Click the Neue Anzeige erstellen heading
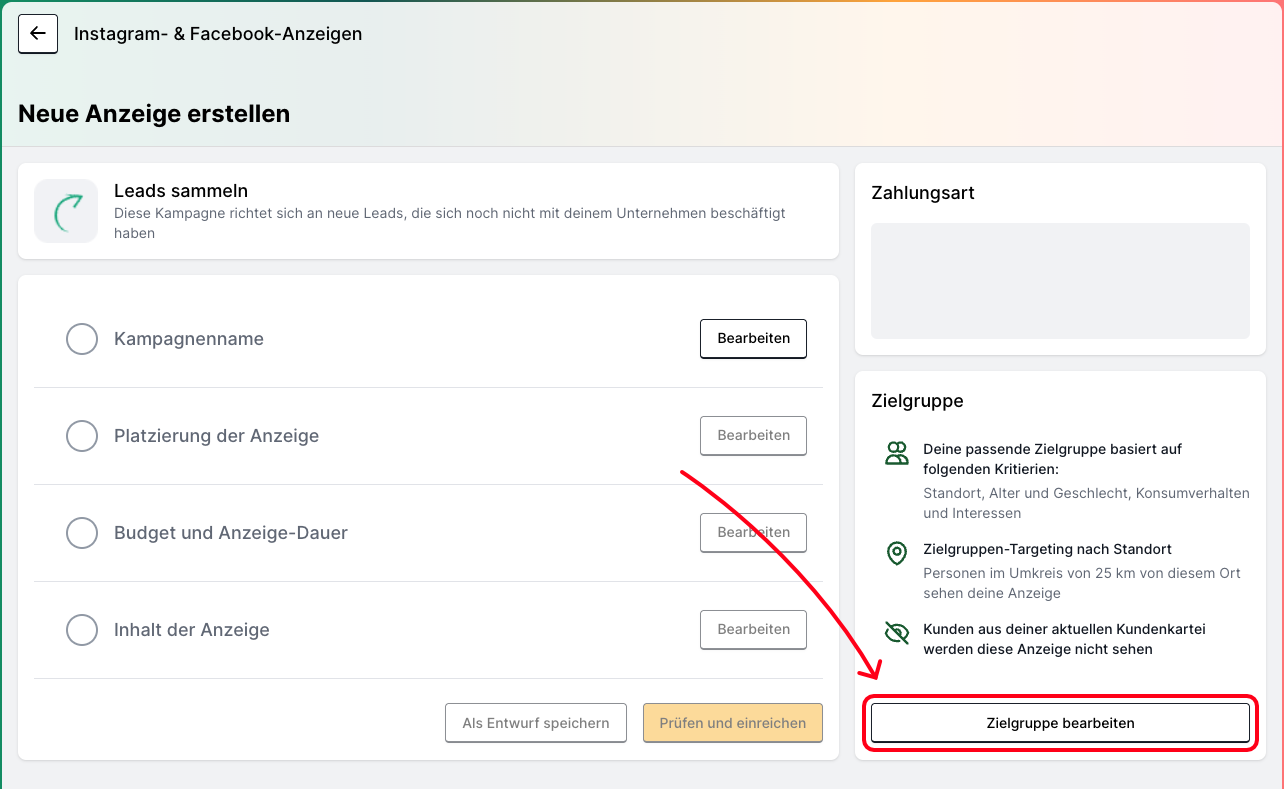The height and width of the screenshot is (789, 1284). (154, 114)
